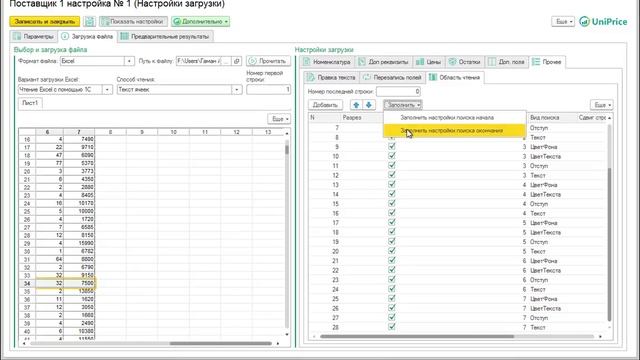640x360 pixels.
Task: Toggle checkbox in row 25
Action: pyautogui.click(x=392, y=298)
